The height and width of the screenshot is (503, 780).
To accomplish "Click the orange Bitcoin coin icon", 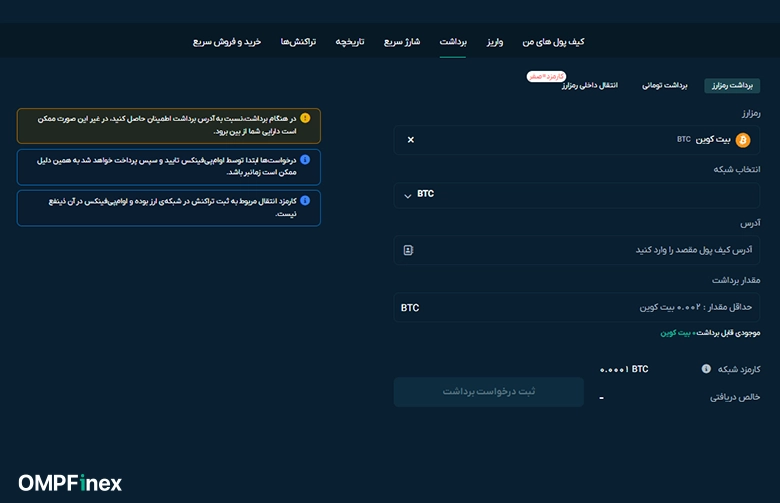I will [743, 140].
